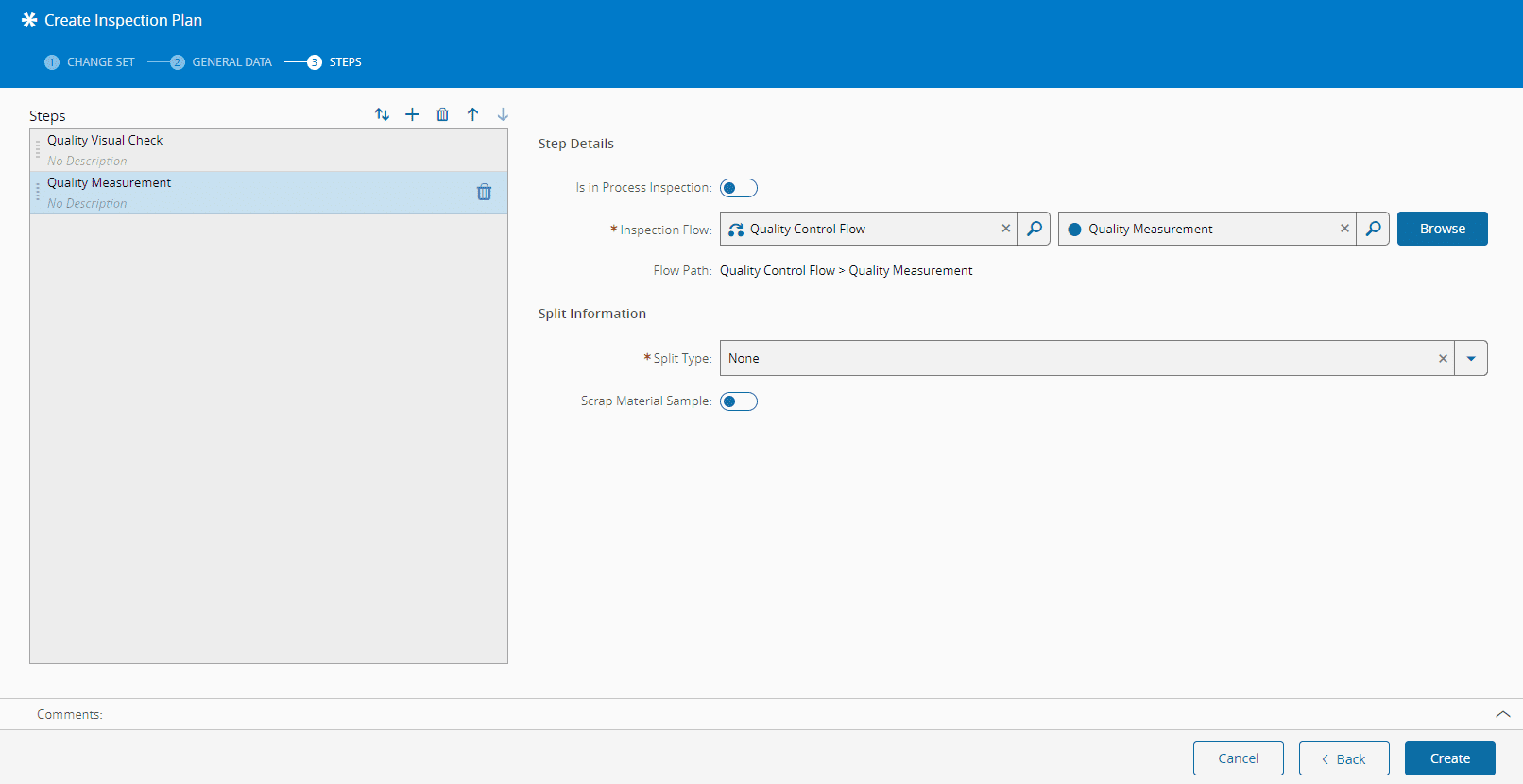The height and width of the screenshot is (784, 1523).
Task: Add a new step with plus icon
Action: [x=412, y=114]
